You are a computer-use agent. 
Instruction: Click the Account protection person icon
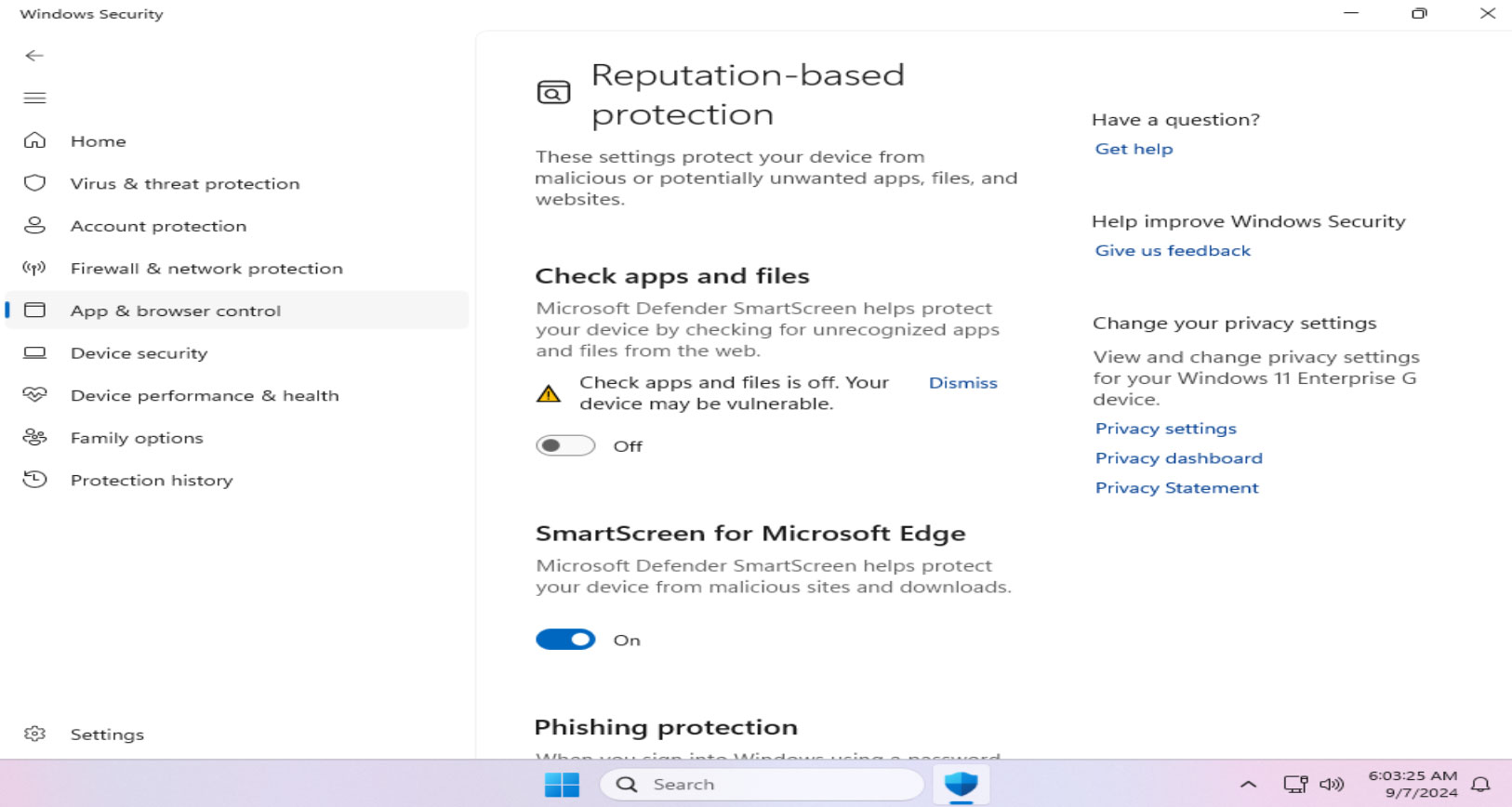[x=34, y=225]
